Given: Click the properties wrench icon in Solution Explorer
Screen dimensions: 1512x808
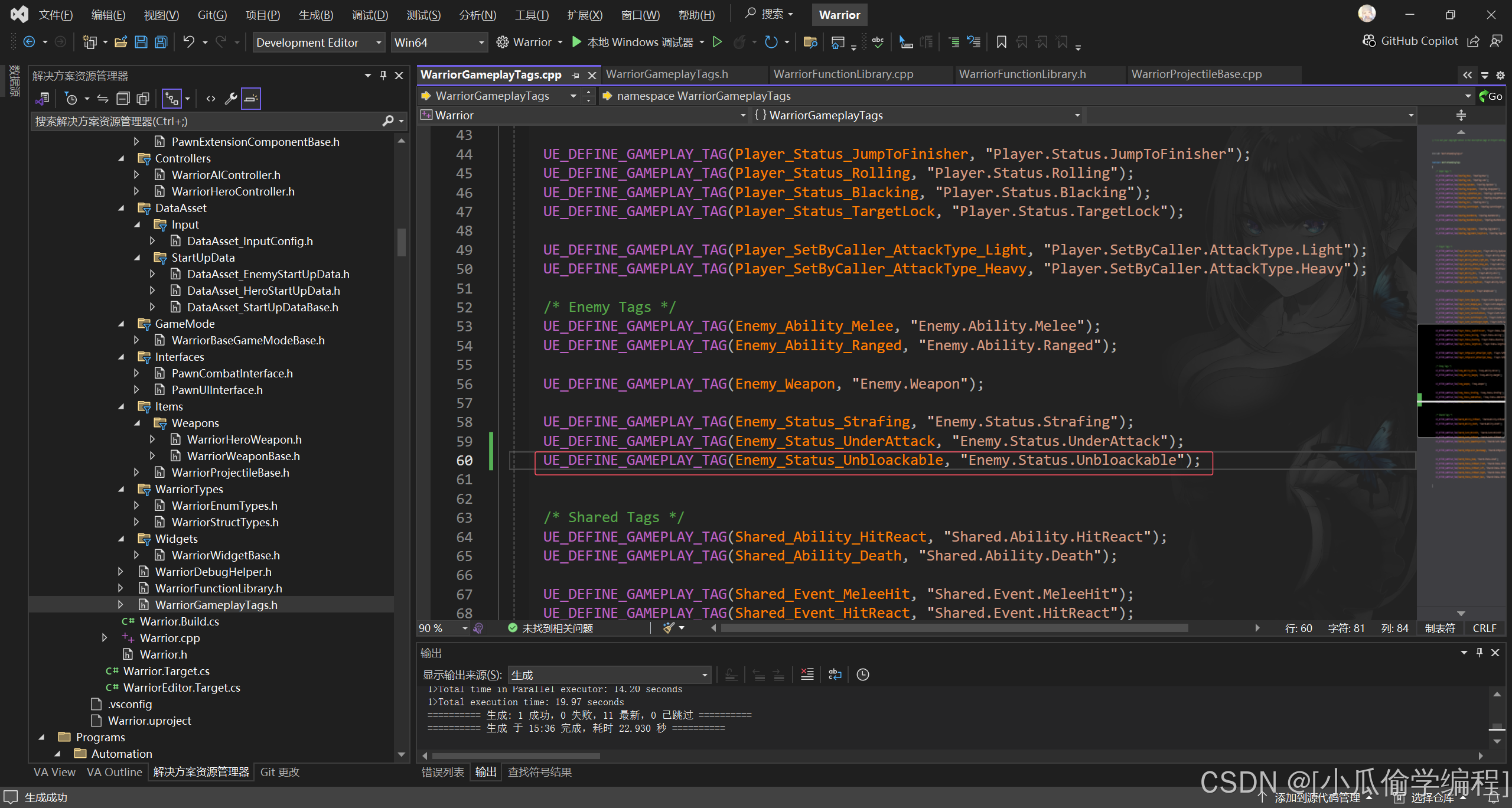Looking at the screenshot, I should point(231,99).
